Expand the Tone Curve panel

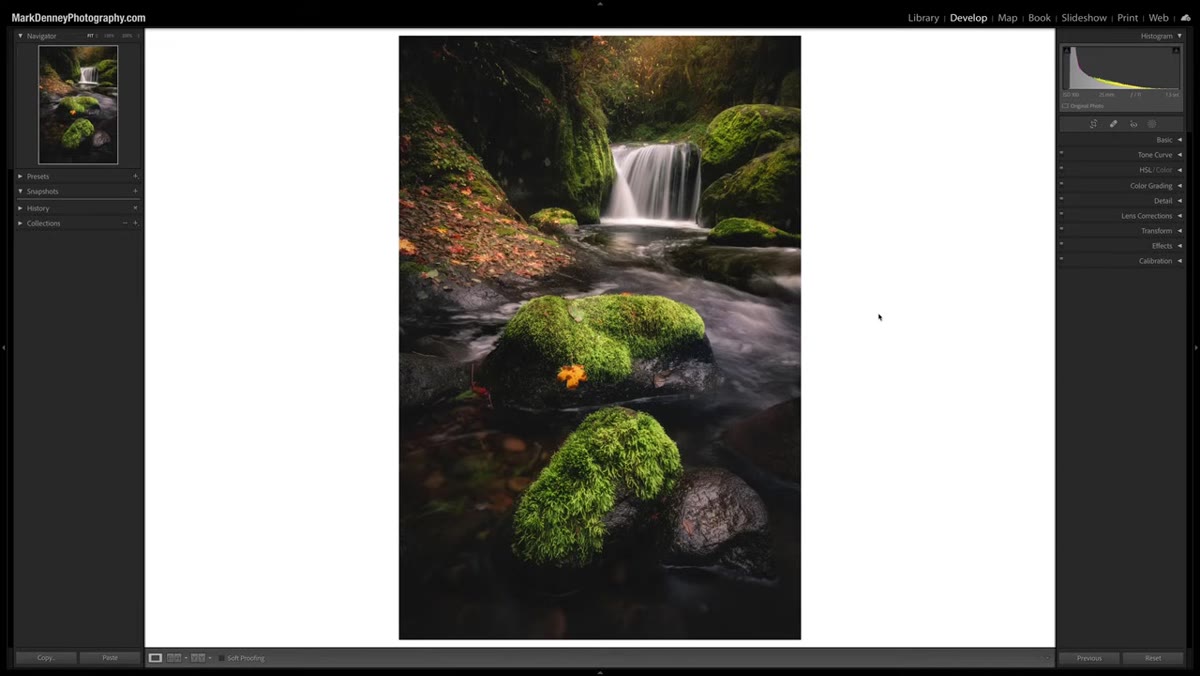click(1180, 155)
